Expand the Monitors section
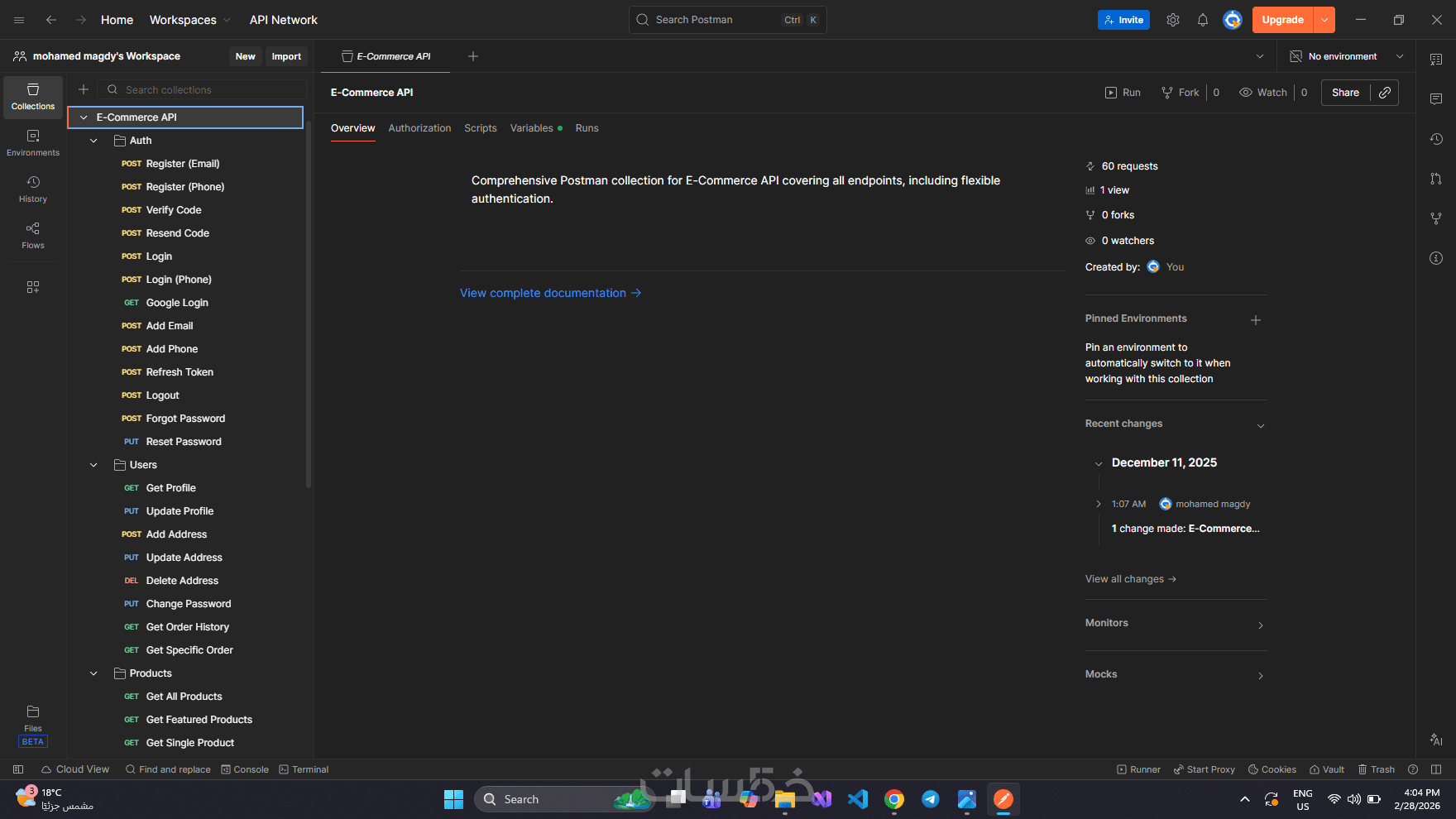Screen dimensions: 1456x819 [1261, 625]
